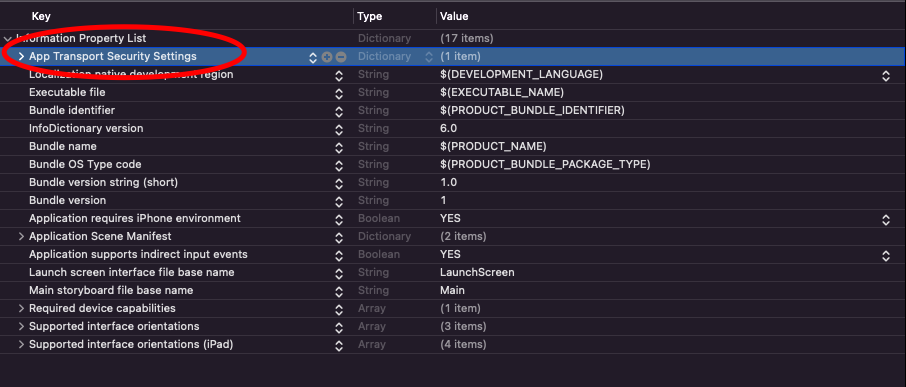Click the Type column header

[x=370, y=16]
